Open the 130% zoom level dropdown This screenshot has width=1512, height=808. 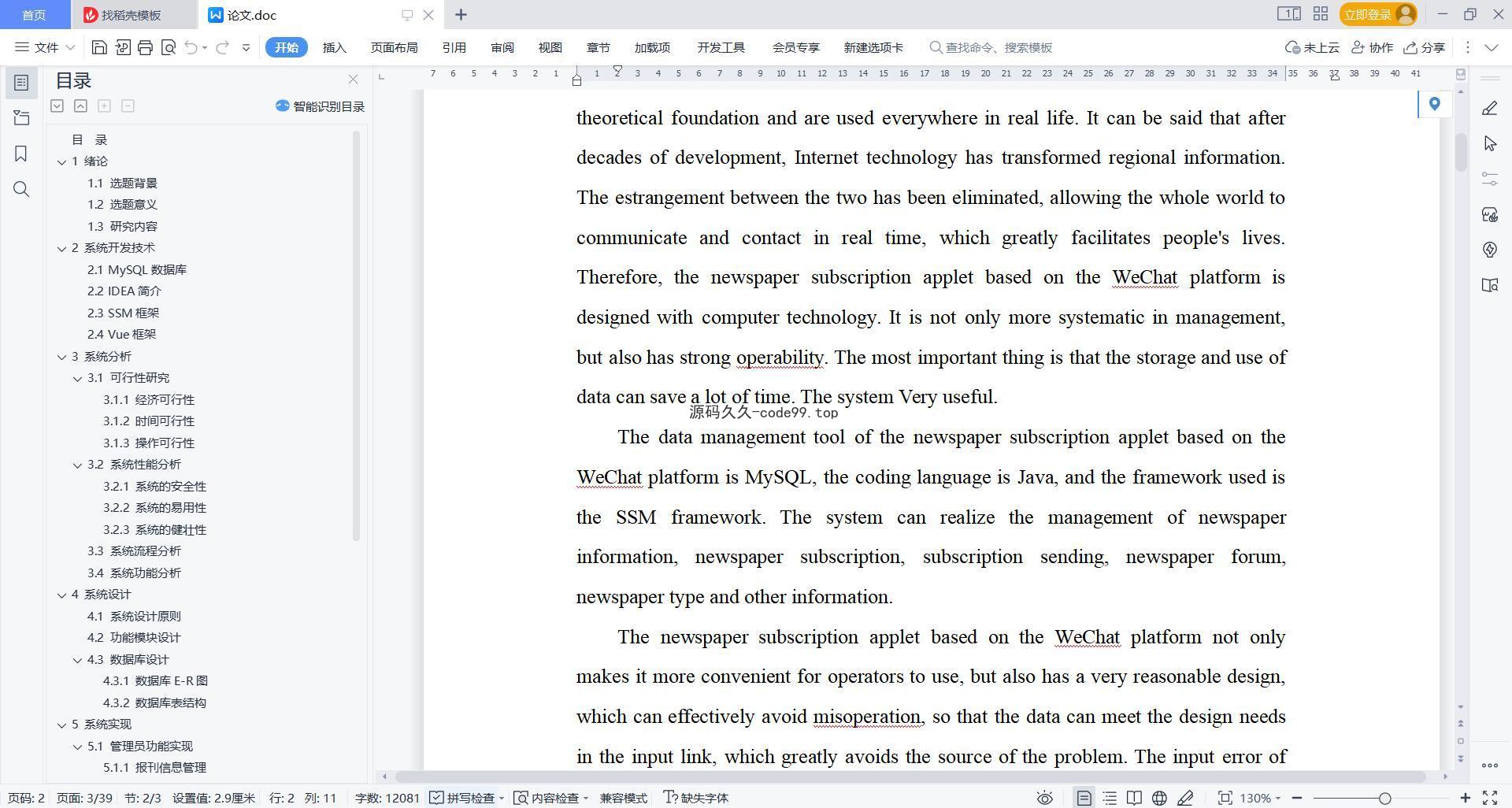[x=1260, y=798]
